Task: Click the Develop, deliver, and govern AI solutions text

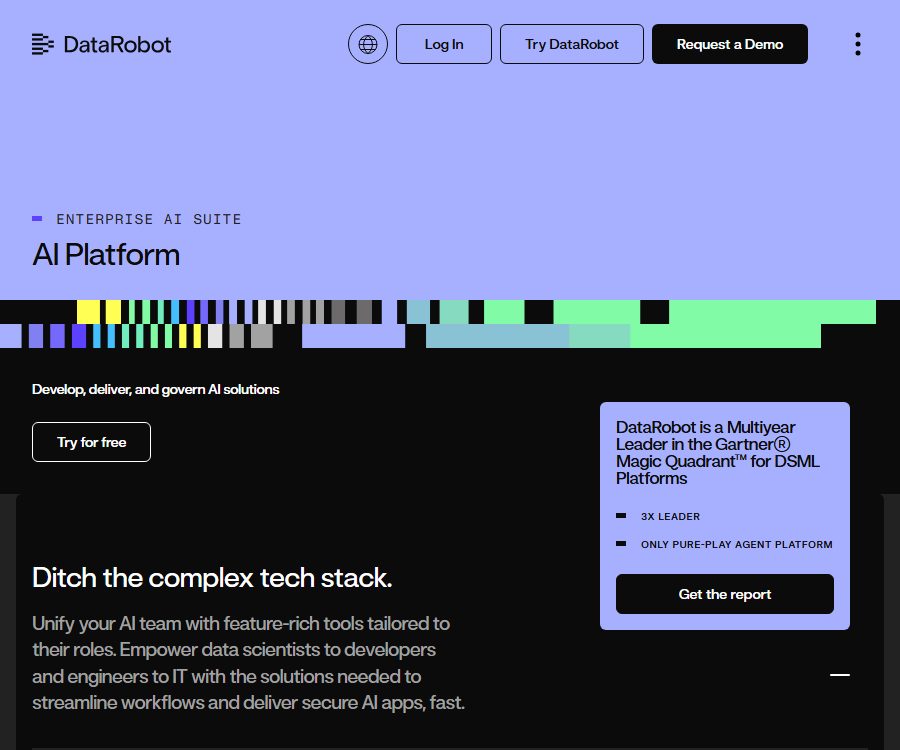Action: tap(156, 389)
